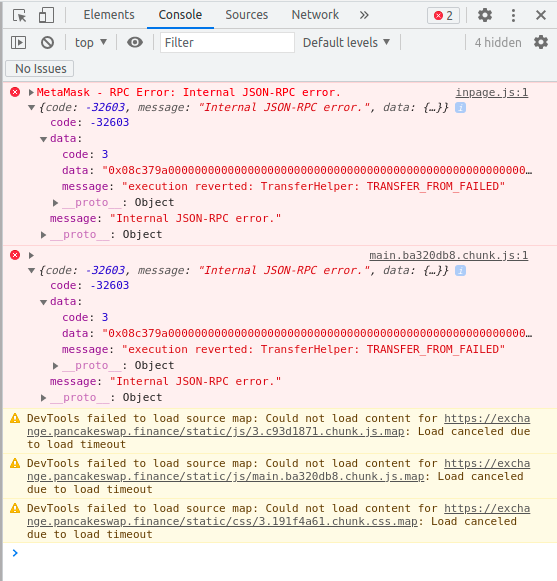The width and height of the screenshot is (557, 581).
Task: Show more tabs with the double chevron
Action: click(x=364, y=15)
